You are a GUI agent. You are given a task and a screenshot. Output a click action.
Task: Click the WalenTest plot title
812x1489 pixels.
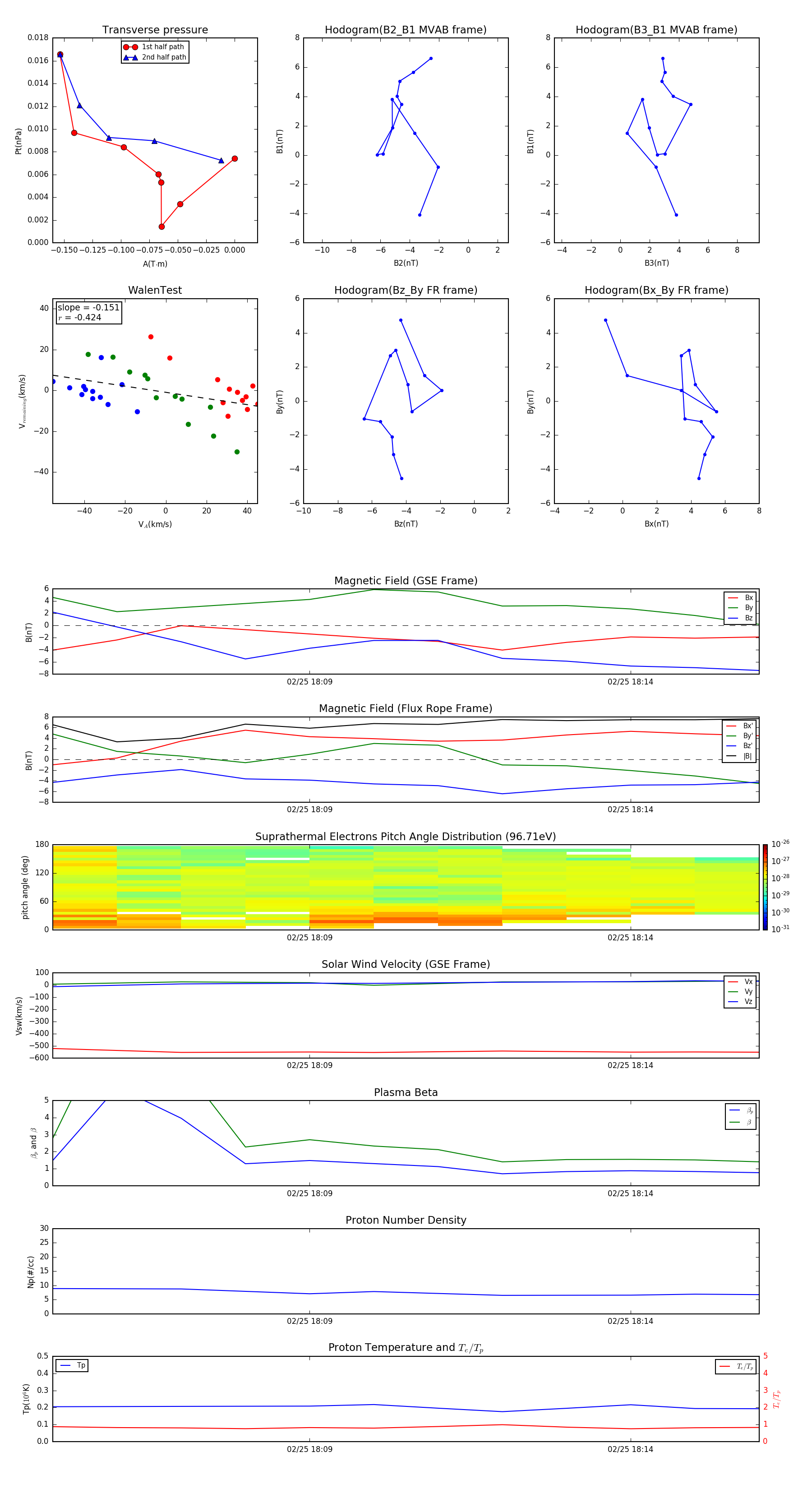pos(155,290)
